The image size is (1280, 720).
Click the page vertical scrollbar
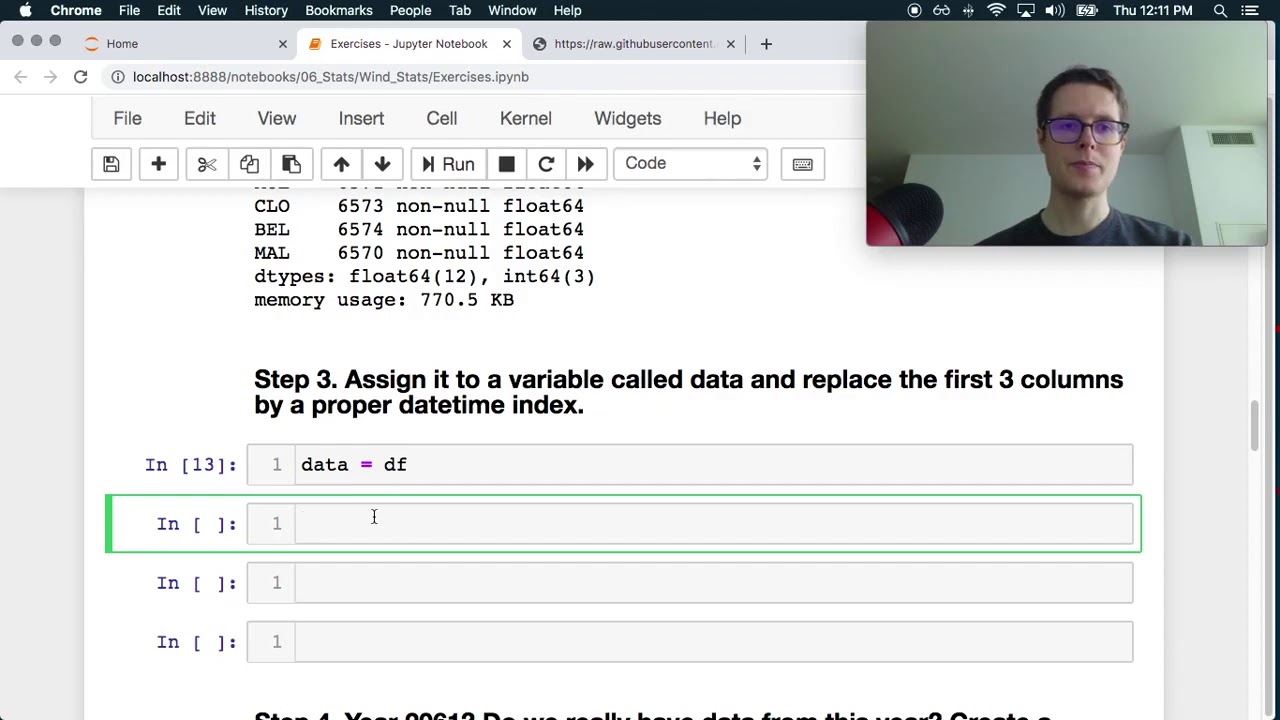point(1255,425)
